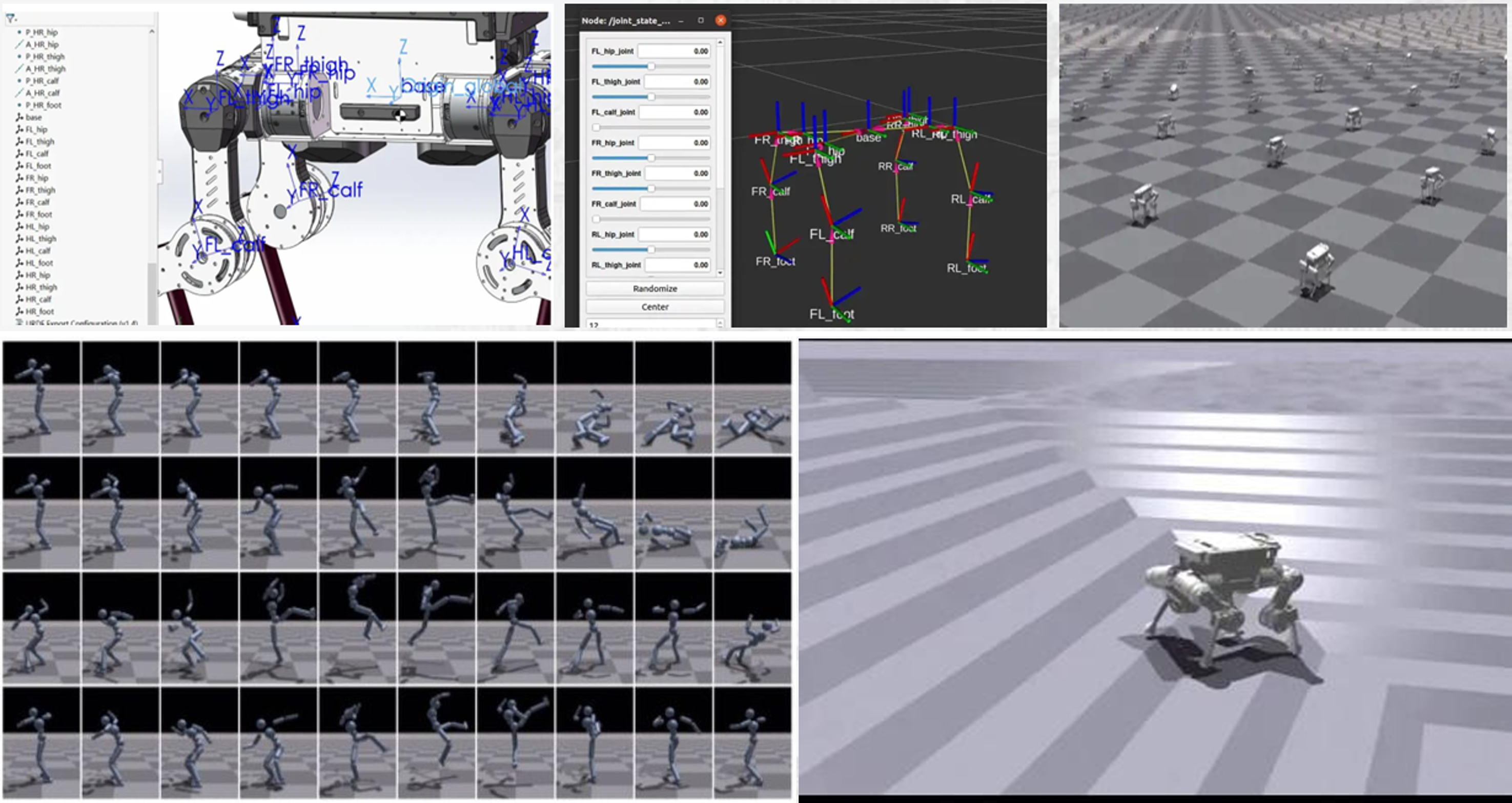Click the coordinate system icon beside FR_foot
1512x803 pixels.
coord(19,214)
